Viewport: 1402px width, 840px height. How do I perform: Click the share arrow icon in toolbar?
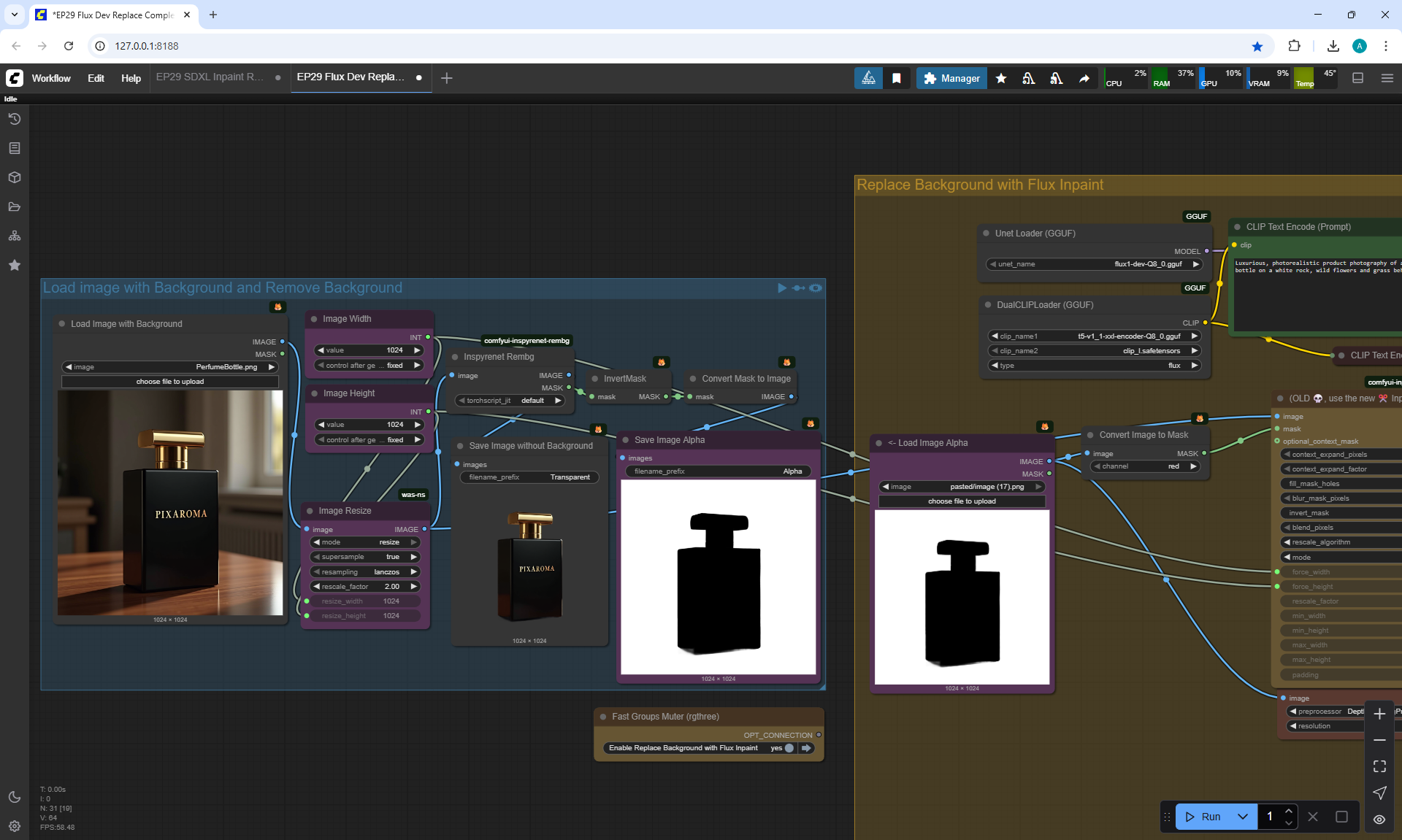1084,78
